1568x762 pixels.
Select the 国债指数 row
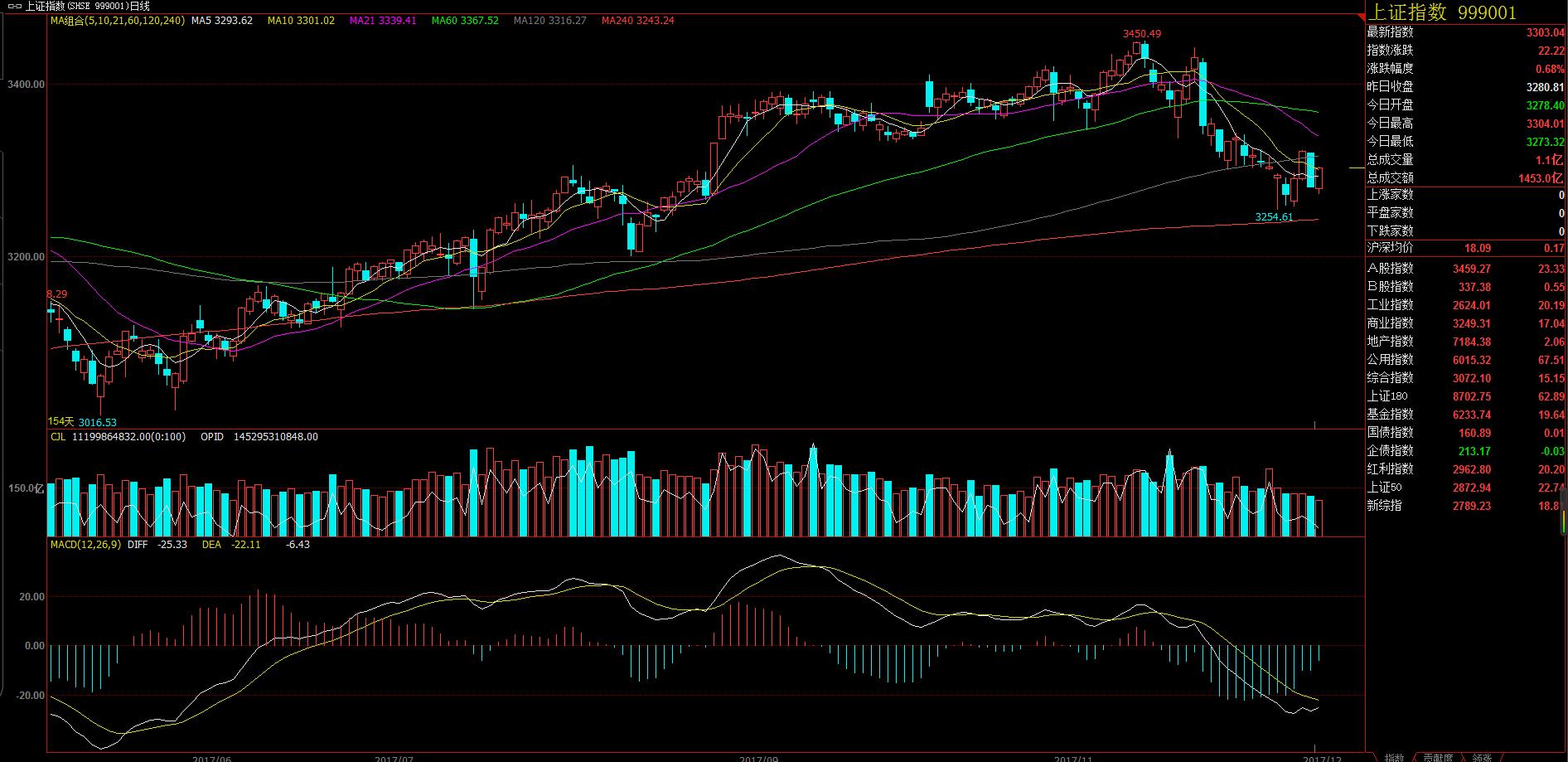1465,433
